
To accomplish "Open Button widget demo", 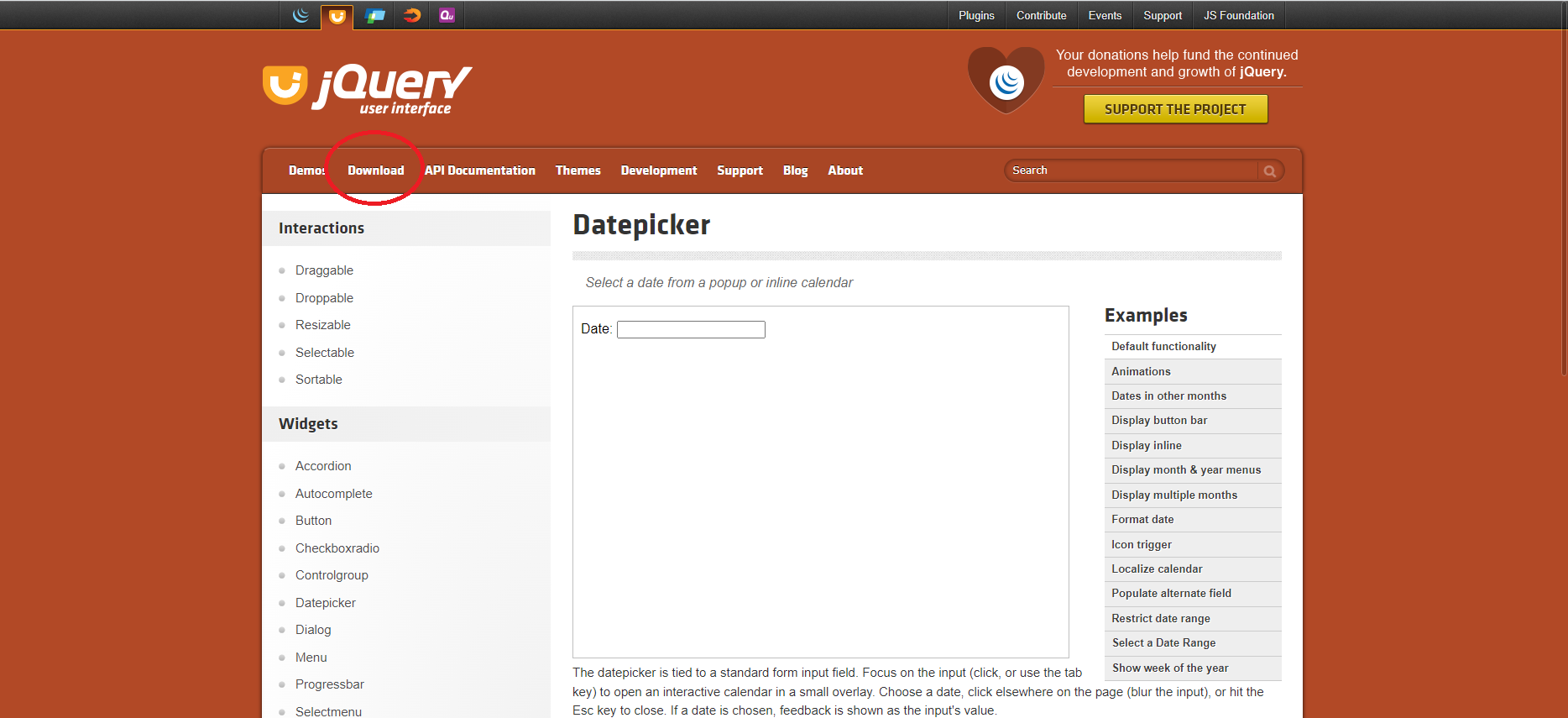I will point(313,521).
